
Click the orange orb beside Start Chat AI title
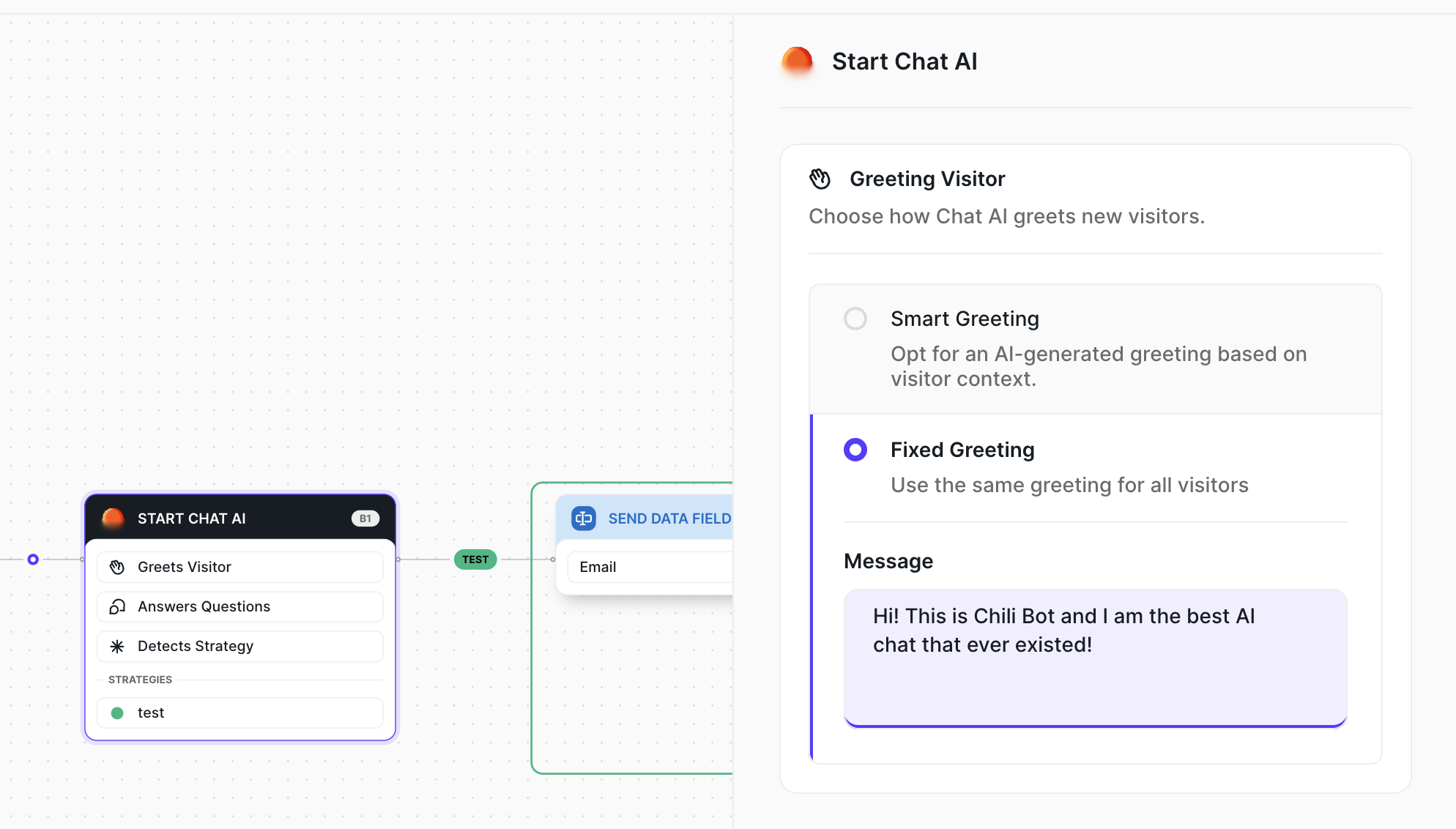pos(797,62)
